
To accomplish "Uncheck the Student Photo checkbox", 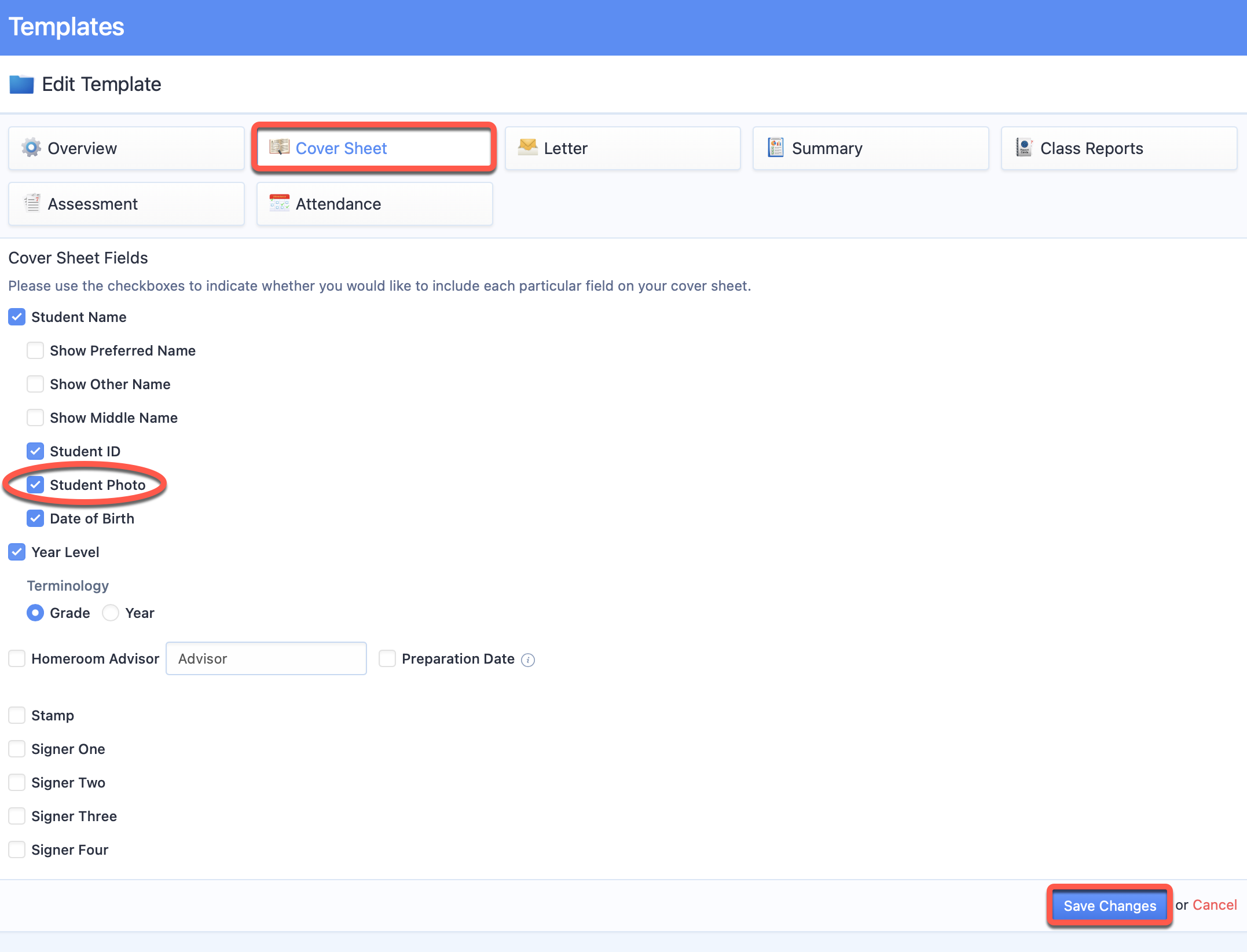I will pos(35,485).
